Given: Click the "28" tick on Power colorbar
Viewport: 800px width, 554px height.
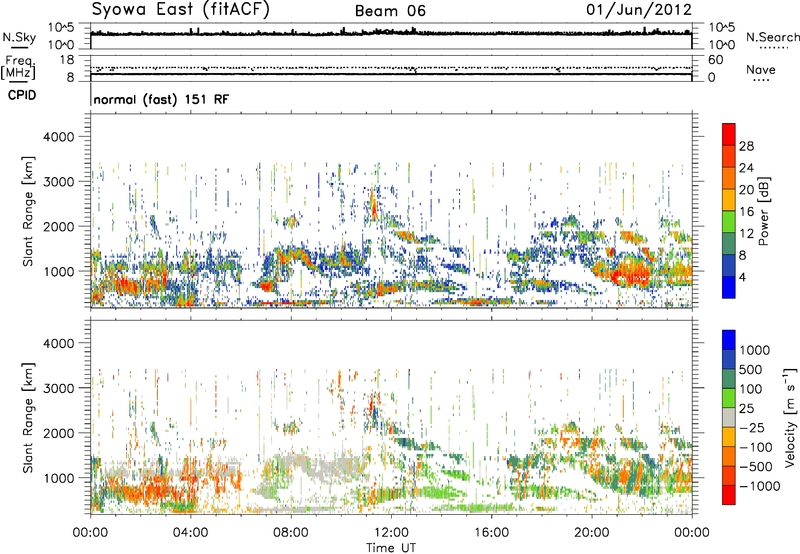Looking at the screenshot, I should pyautogui.click(x=746, y=146).
